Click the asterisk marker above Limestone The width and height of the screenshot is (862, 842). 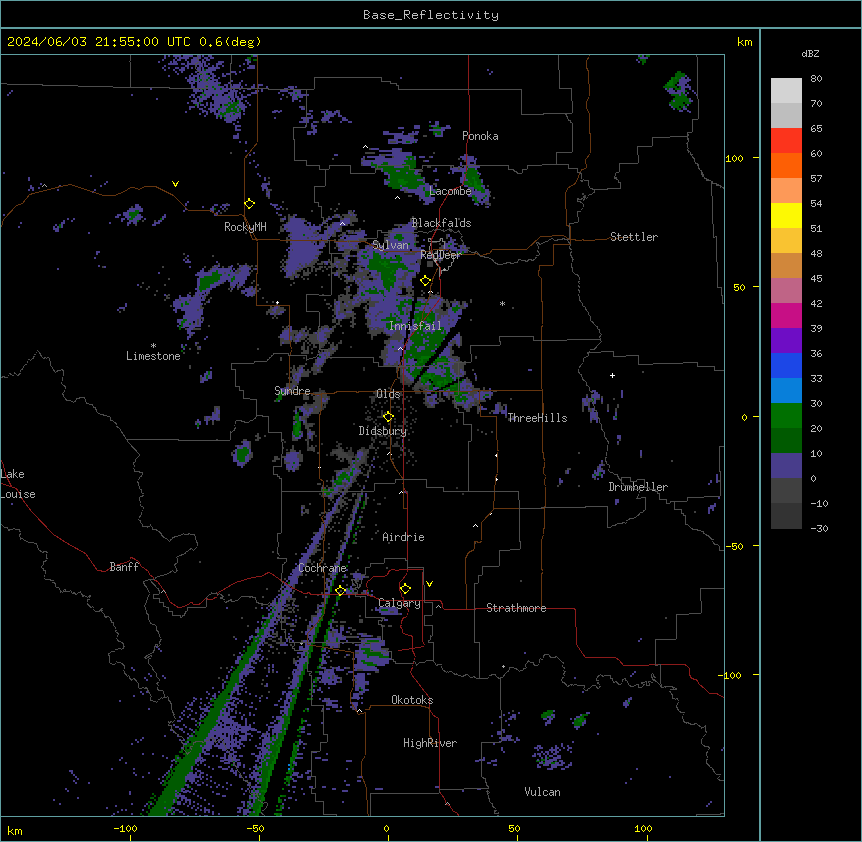click(153, 346)
